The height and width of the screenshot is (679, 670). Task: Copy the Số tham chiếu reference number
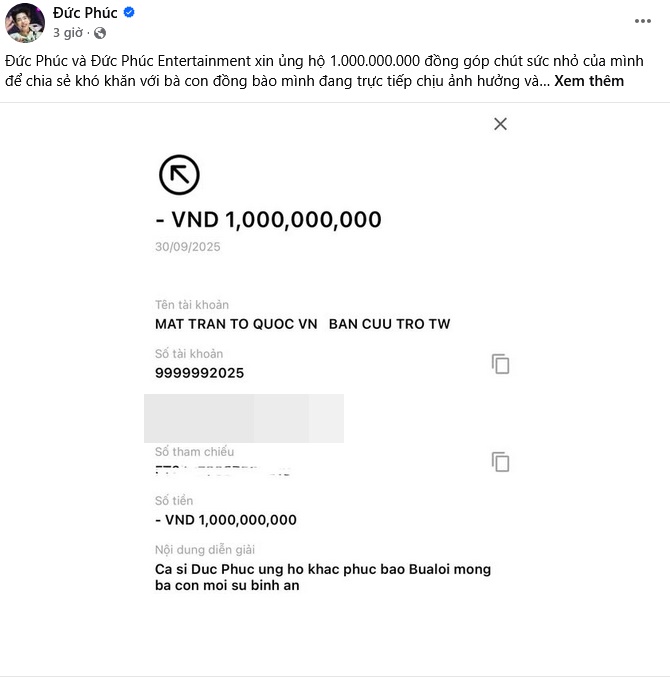(500, 462)
